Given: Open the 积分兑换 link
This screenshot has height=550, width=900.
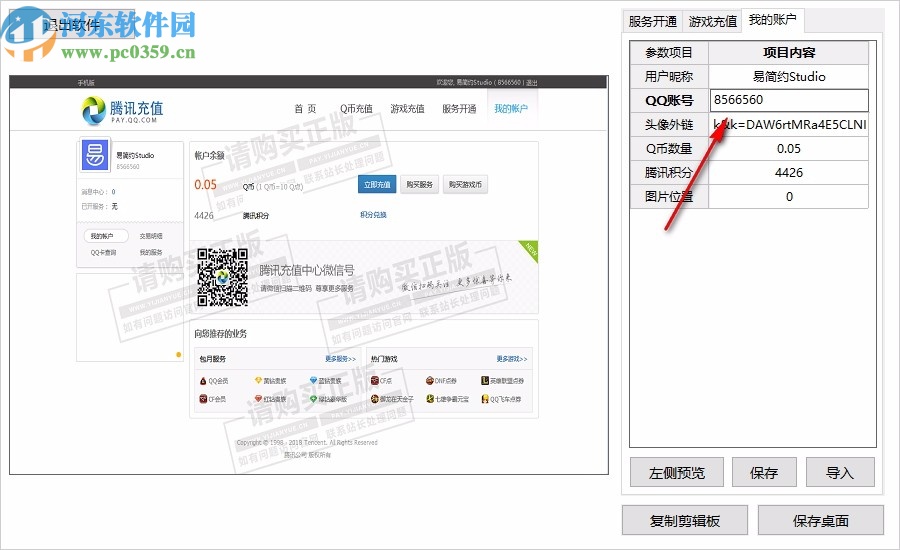Looking at the screenshot, I should pyautogui.click(x=373, y=215).
